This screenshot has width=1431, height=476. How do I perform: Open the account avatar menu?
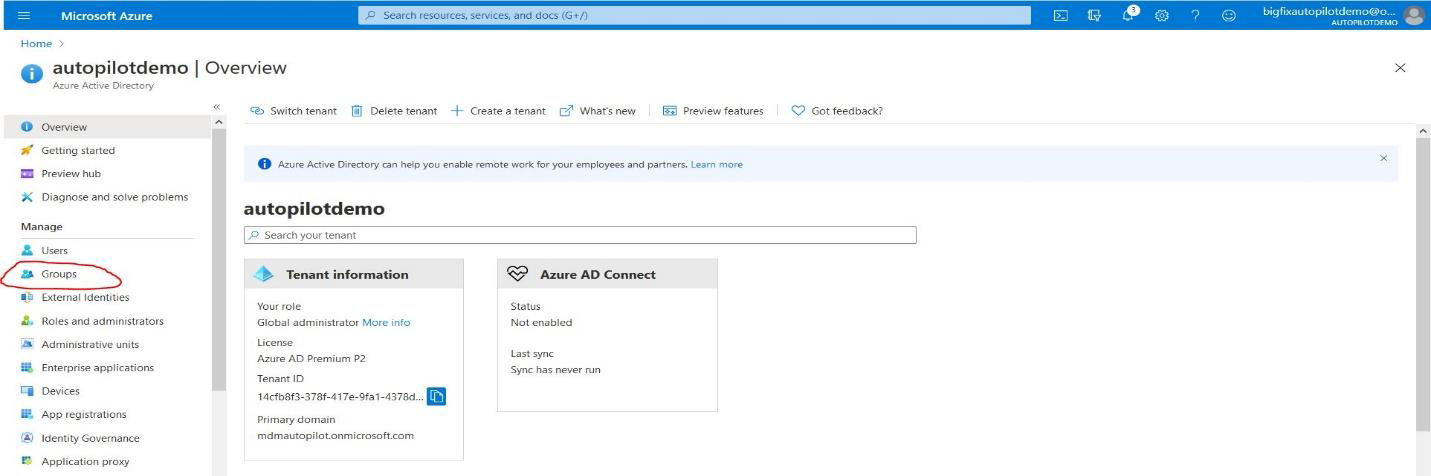pyautogui.click(x=1412, y=15)
